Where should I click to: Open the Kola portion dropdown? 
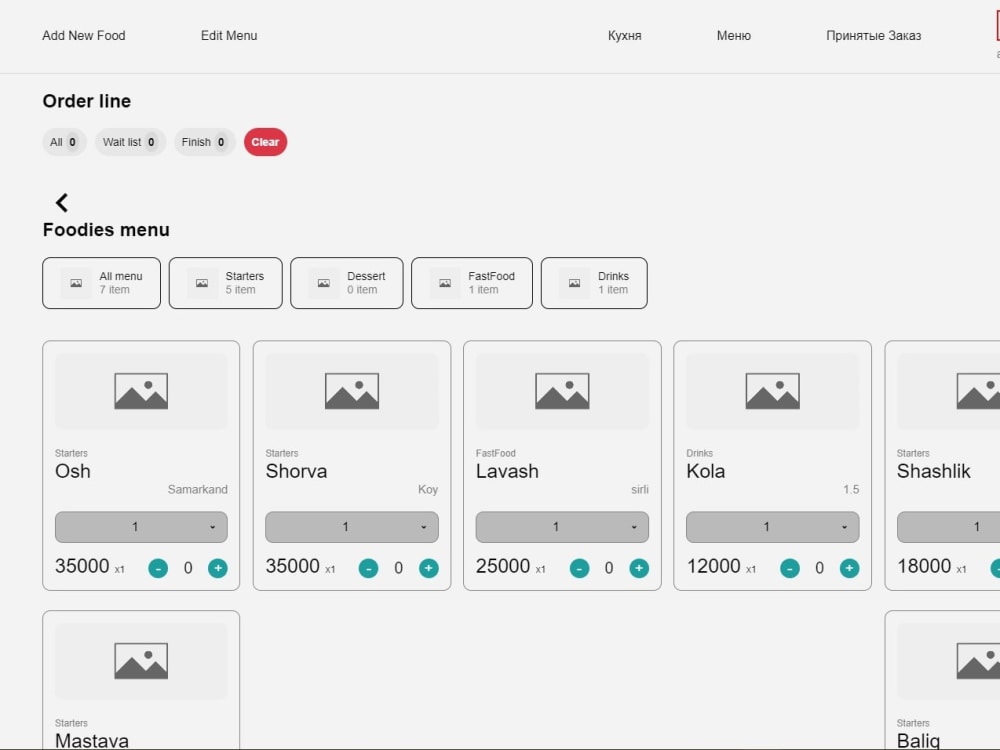point(772,527)
